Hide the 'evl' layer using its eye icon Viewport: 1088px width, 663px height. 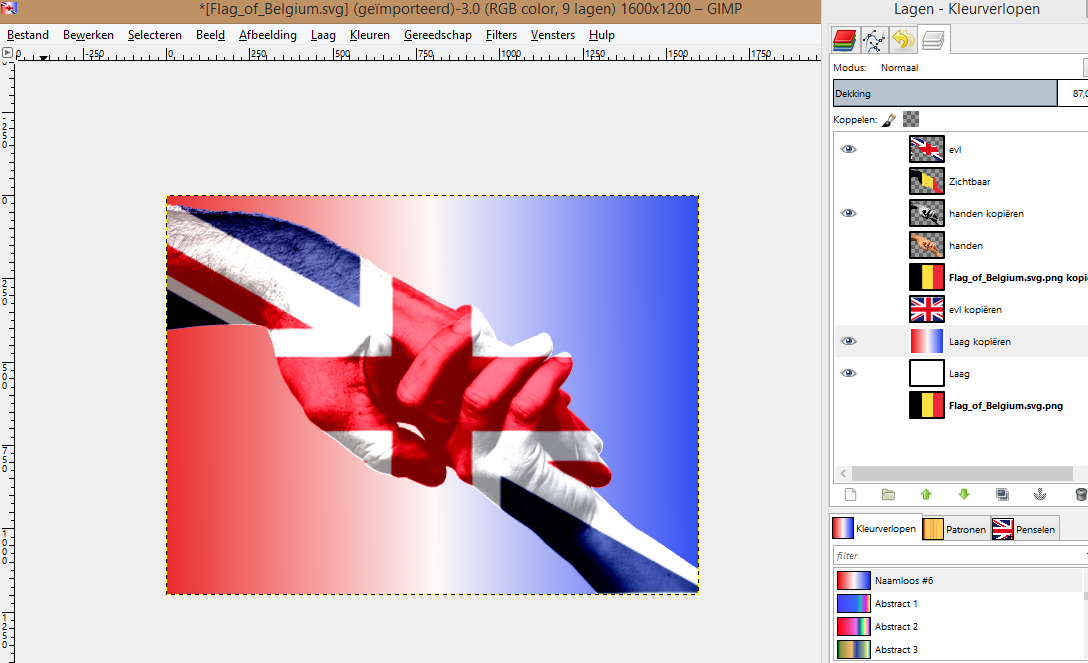[x=849, y=149]
